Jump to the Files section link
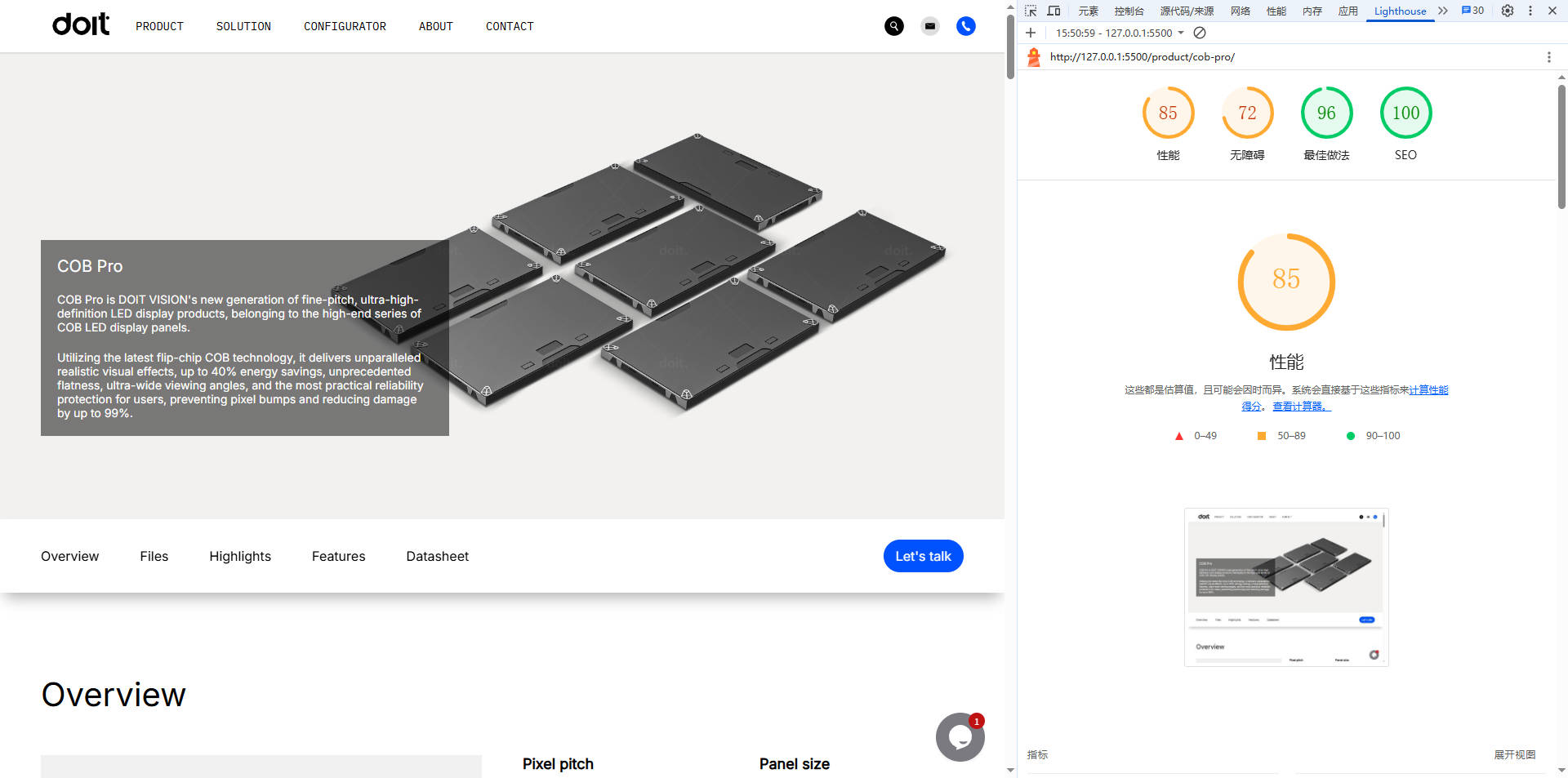The width and height of the screenshot is (1568, 778). (x=154, y=556)
